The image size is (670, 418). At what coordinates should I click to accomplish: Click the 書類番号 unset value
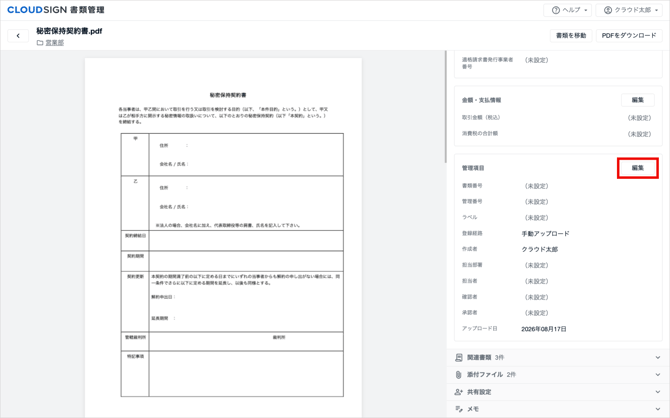coord(537,186)
